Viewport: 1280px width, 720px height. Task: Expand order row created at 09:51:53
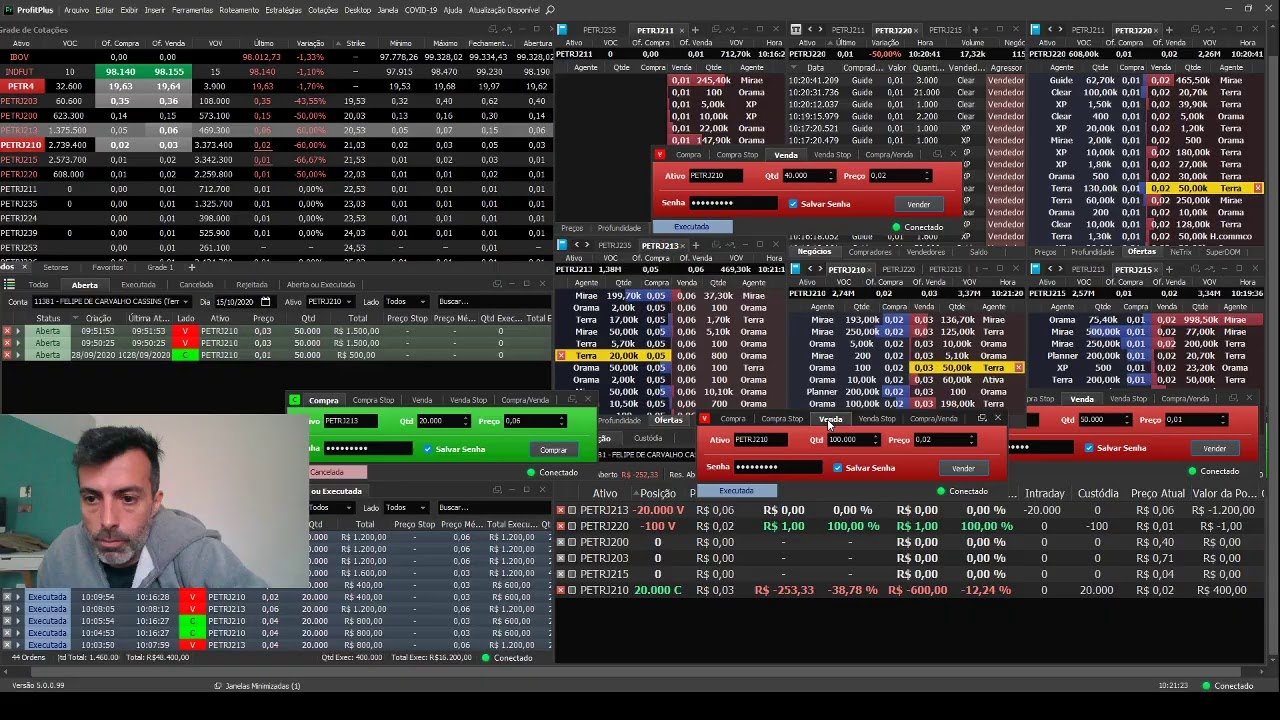pyautogui.click(x=18, y=331)
